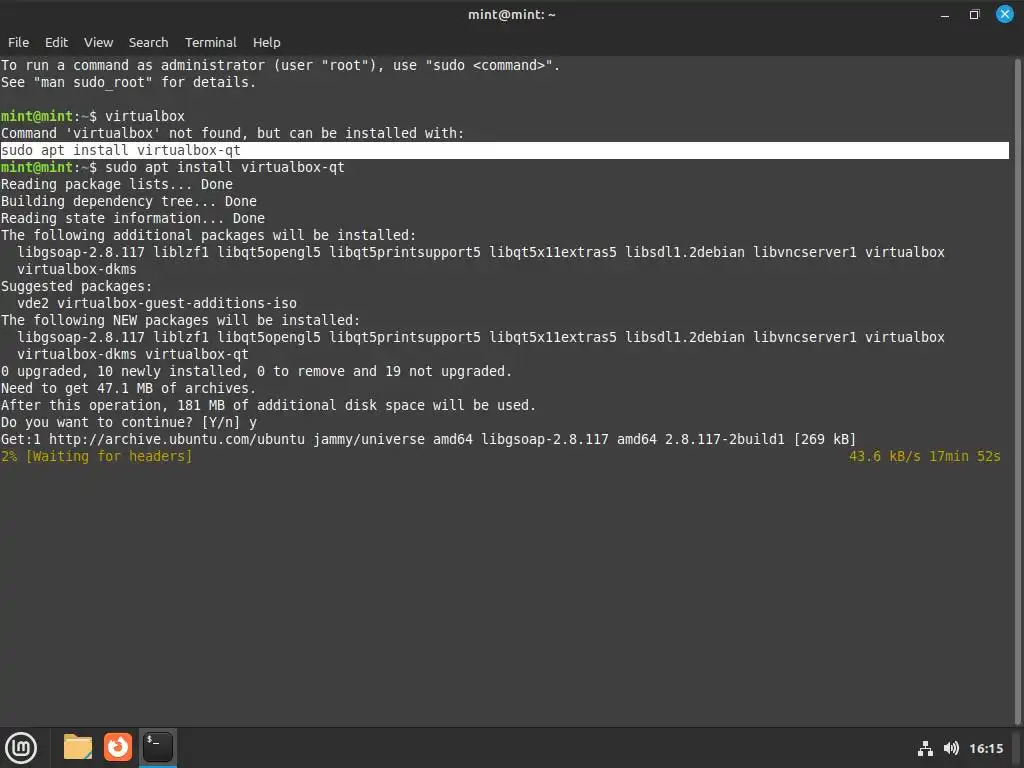Open the View menu
Screen dimensions: 1024x768
coord(98,42)
